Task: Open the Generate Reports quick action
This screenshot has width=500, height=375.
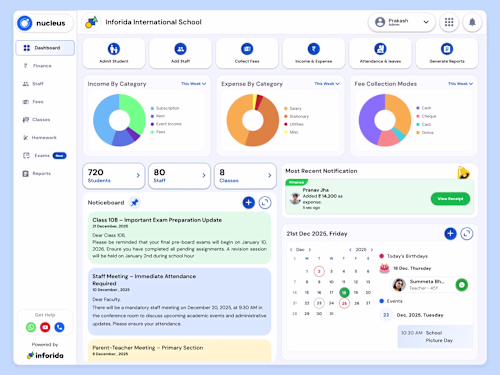Action: [x=447, y=53]
